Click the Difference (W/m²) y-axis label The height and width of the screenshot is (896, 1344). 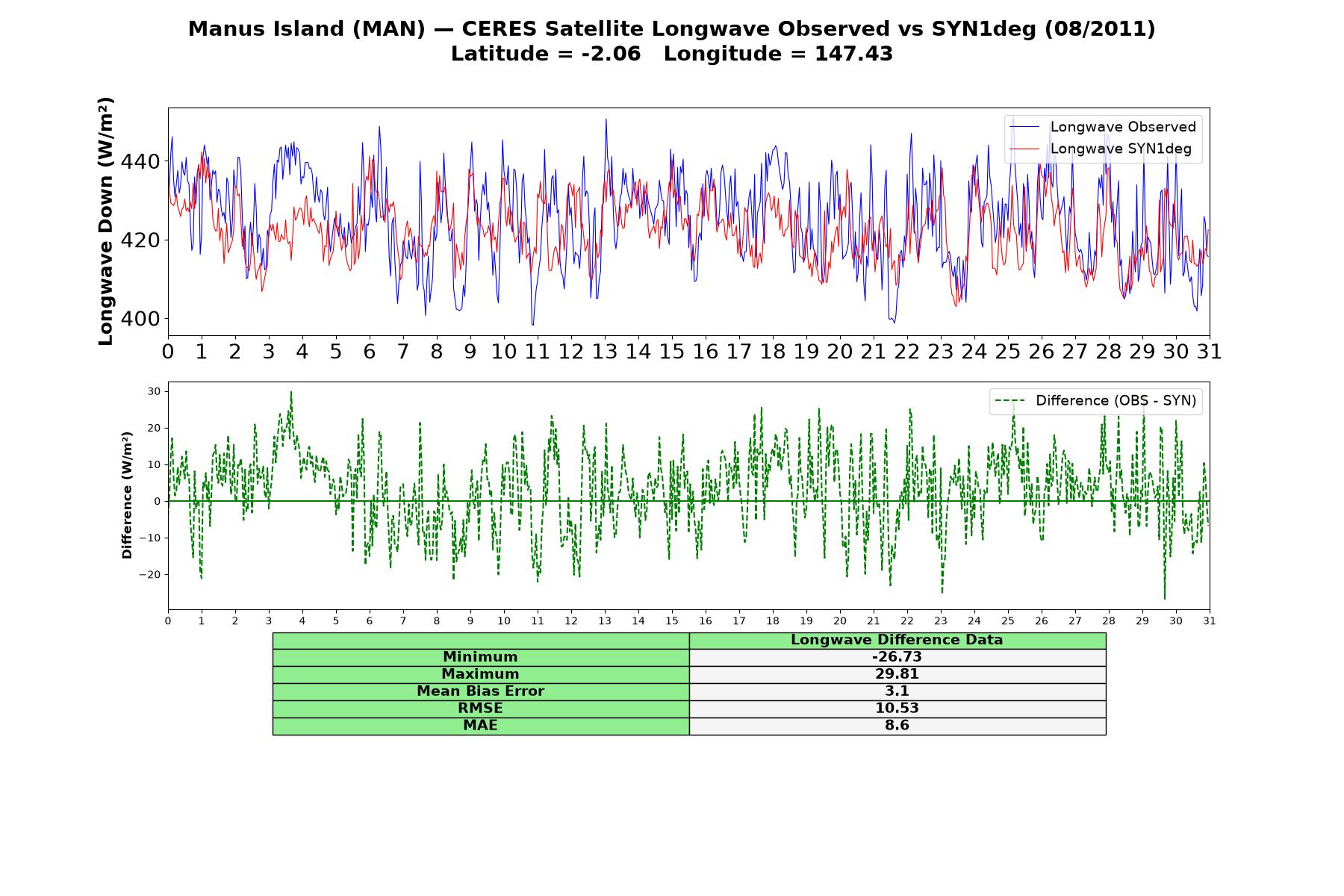pyautogui.click(x=127, y=496)
